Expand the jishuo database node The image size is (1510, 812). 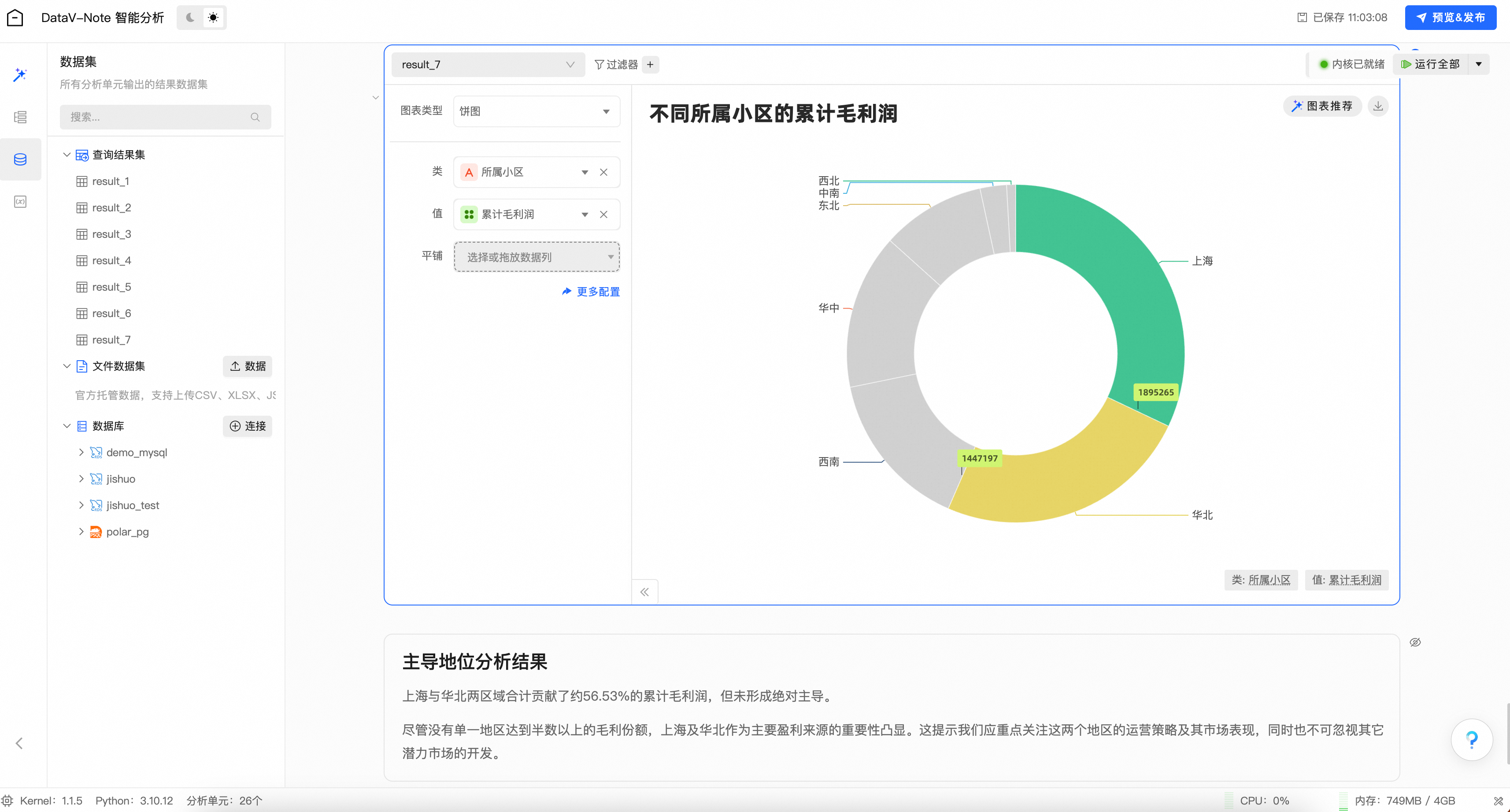click(81, 479)
